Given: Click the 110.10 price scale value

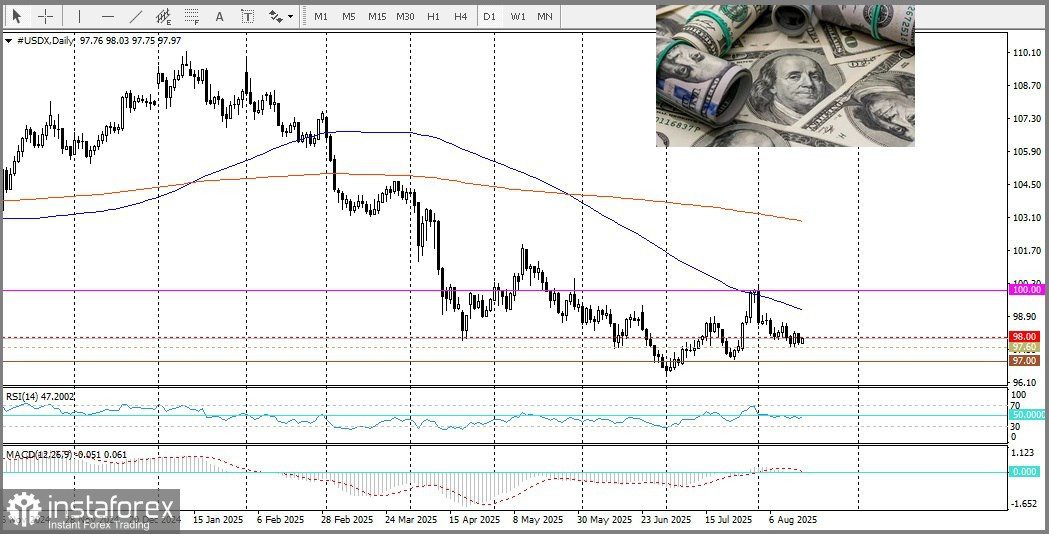Looking at the screenshot, I should coord(1028,53).
